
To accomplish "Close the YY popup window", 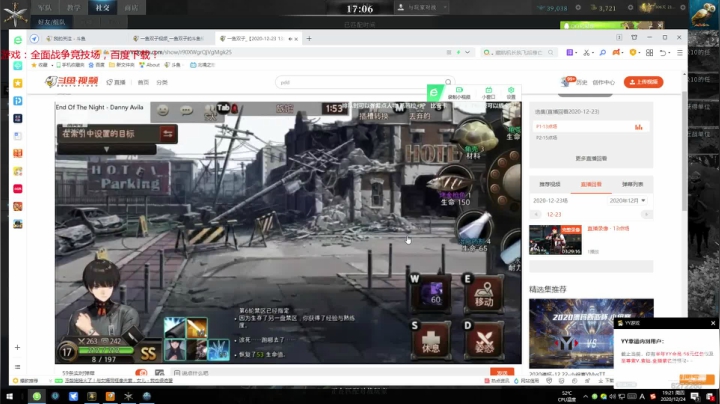I will pyautogui.click(x=713, y=323).
